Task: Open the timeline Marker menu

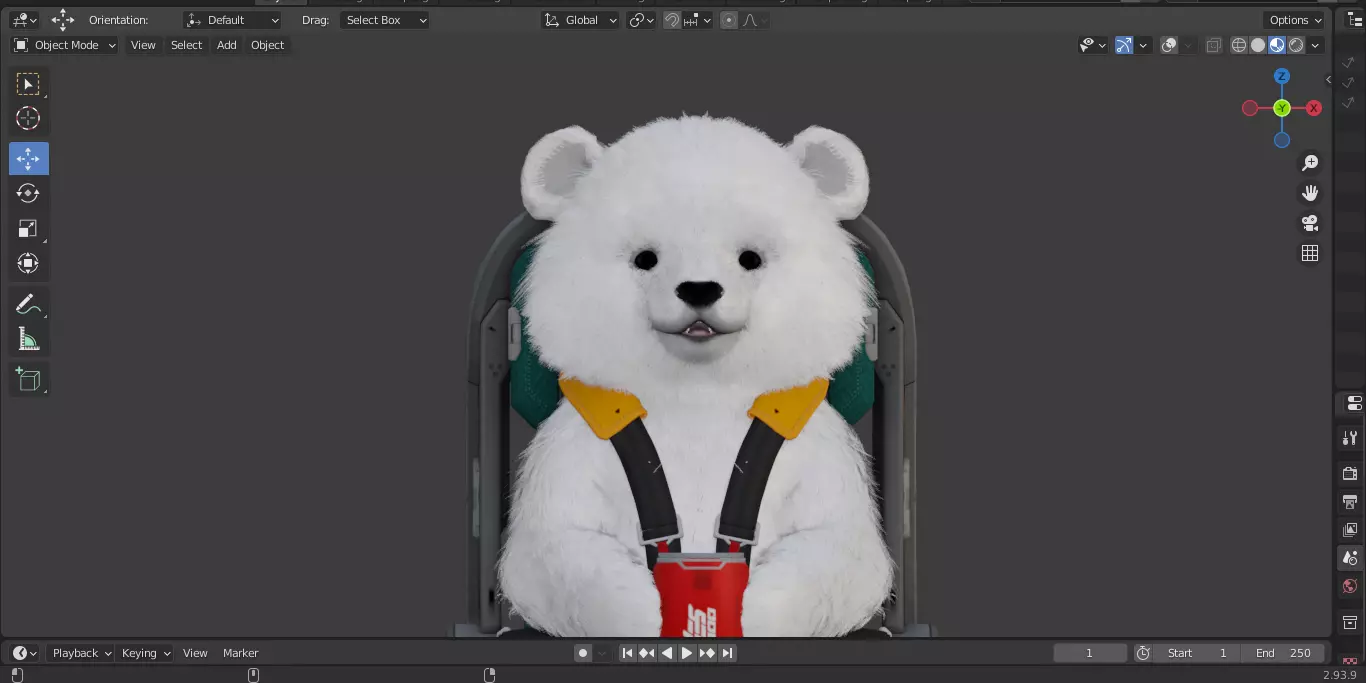Action: 240,653
